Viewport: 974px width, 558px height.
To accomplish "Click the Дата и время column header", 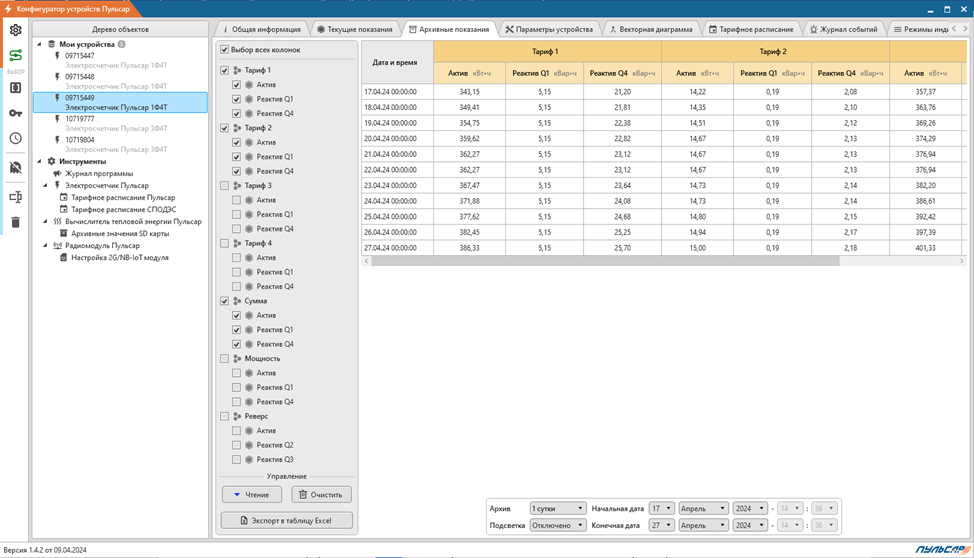I will (x=397, y=62).
